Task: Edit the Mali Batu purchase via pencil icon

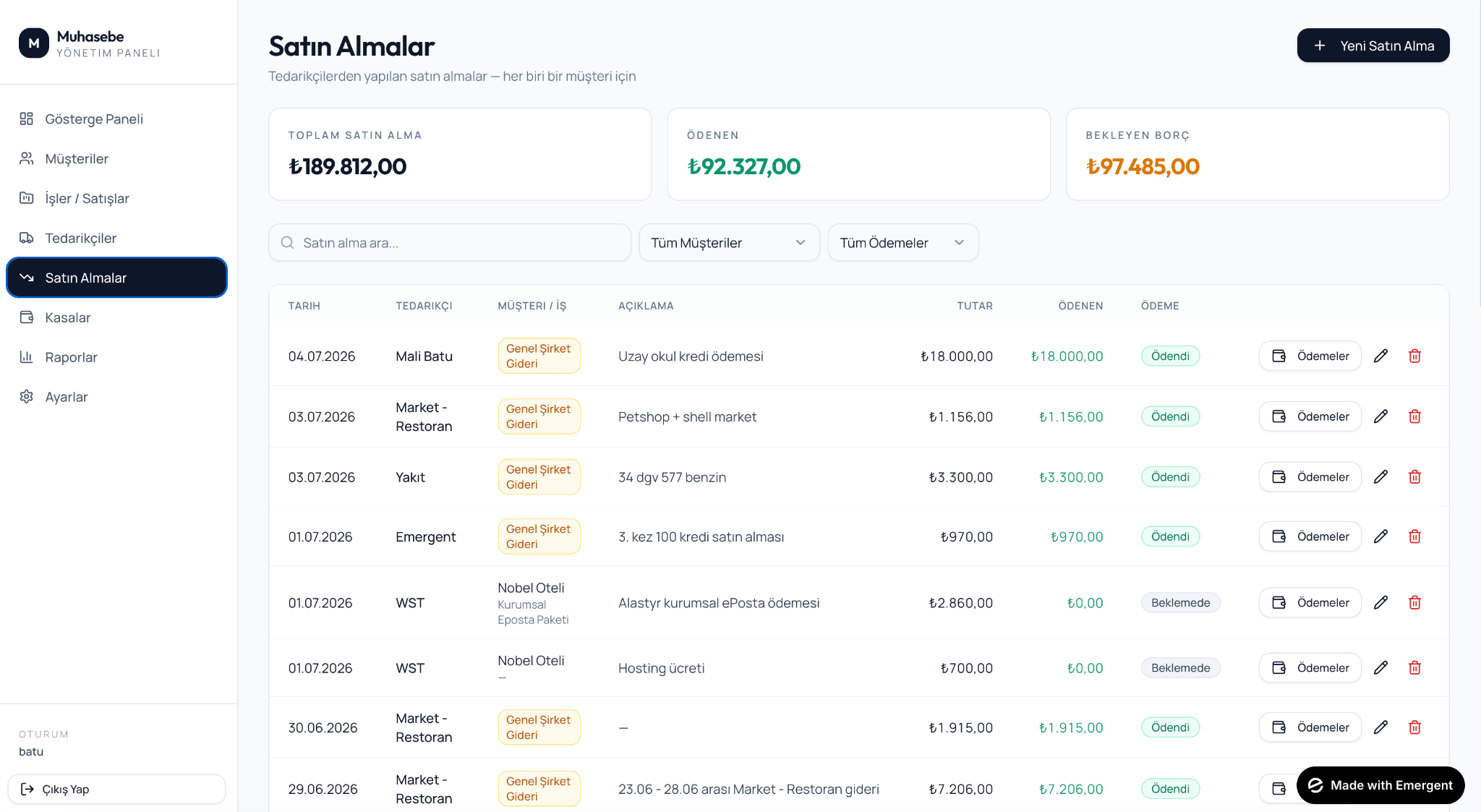Action: tap(1380, 356)
